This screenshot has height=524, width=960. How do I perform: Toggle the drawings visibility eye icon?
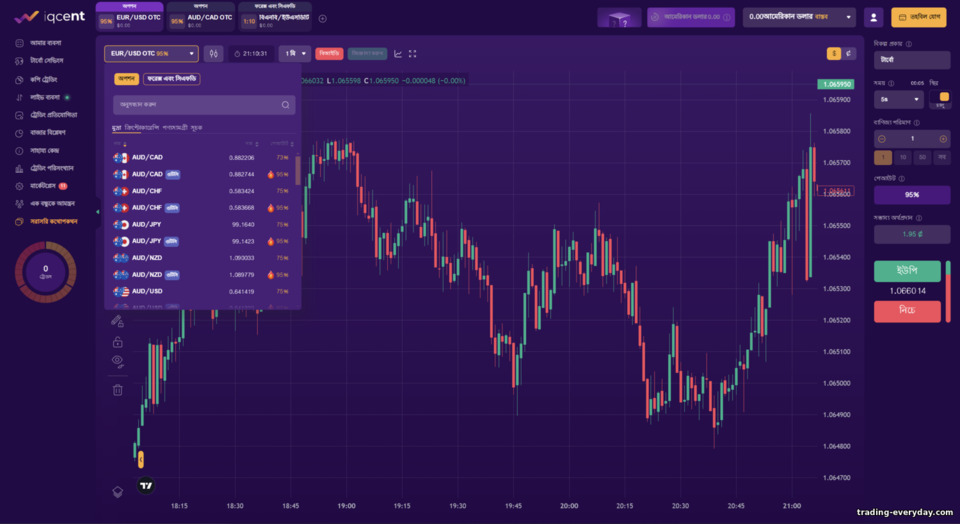(x=118, y=361)
